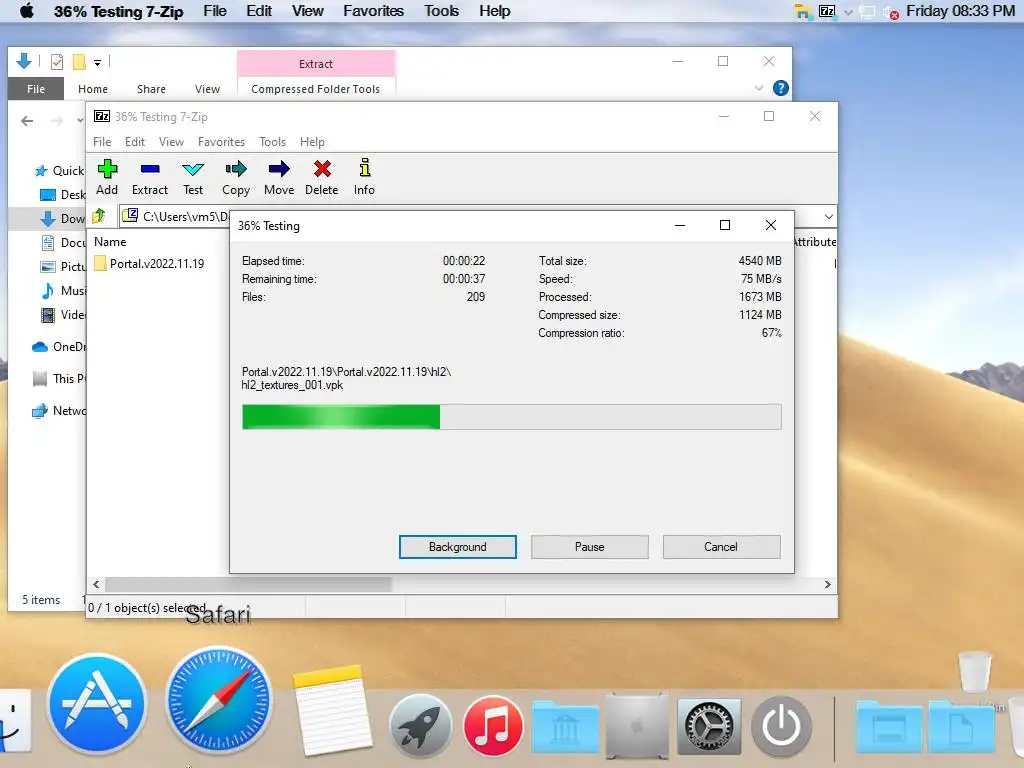Click the Friday 08:33 PM clock

coord(960,11)
